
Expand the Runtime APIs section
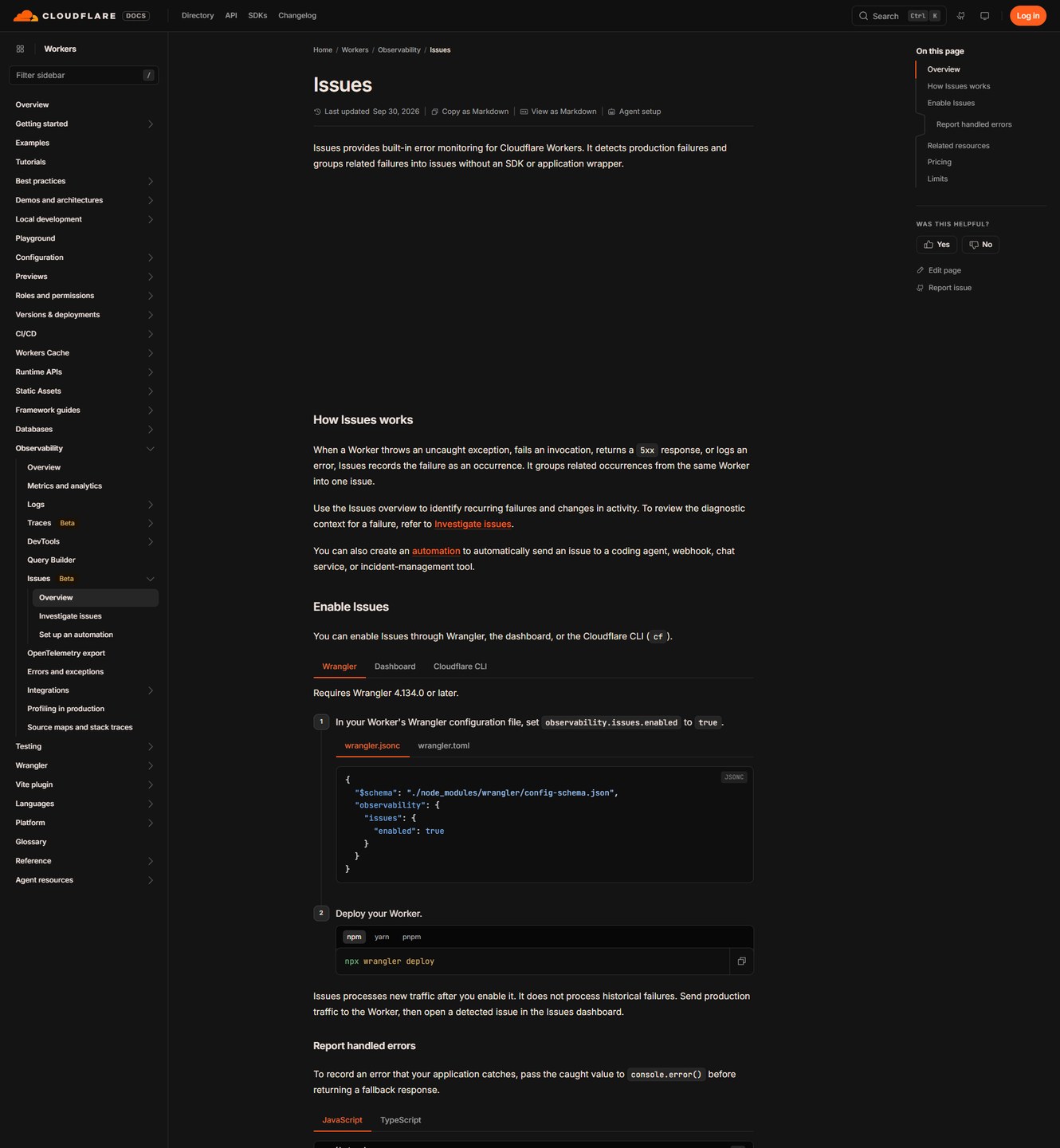(x=150, y=372)
